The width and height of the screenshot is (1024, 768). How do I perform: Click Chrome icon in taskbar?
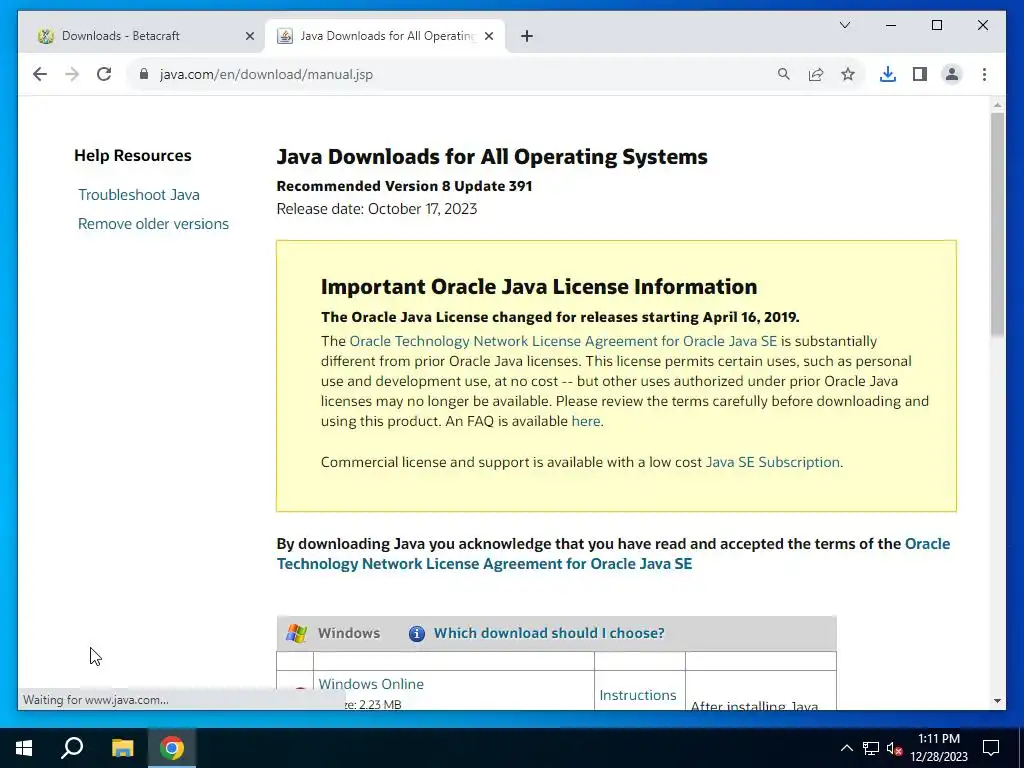coord(172,748)
